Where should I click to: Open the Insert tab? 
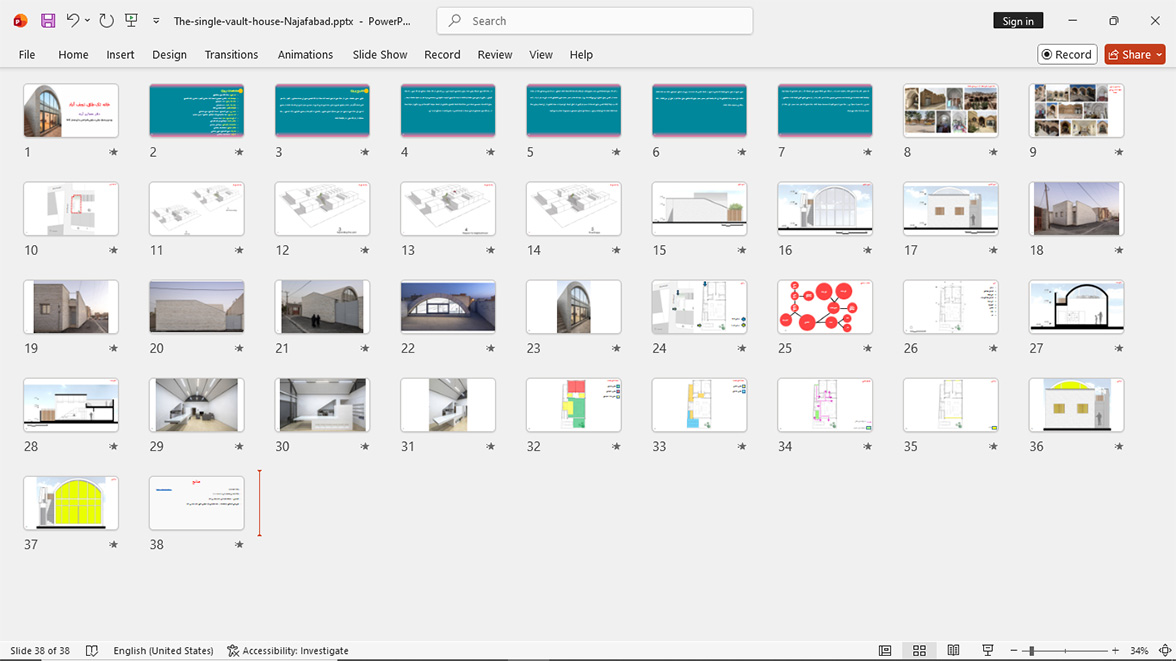[x=120, y=55]
